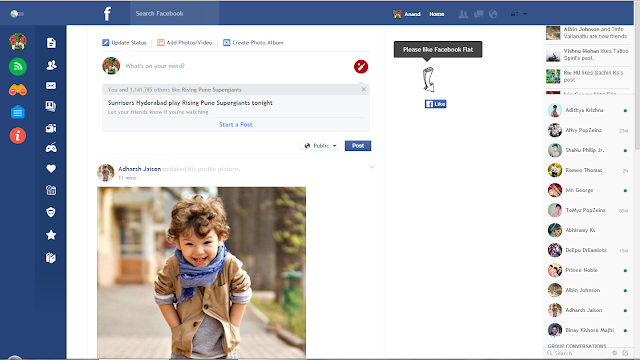Chat with Adharsh Jaison in chat list
640x360 pixels.
tap(588, 310)
